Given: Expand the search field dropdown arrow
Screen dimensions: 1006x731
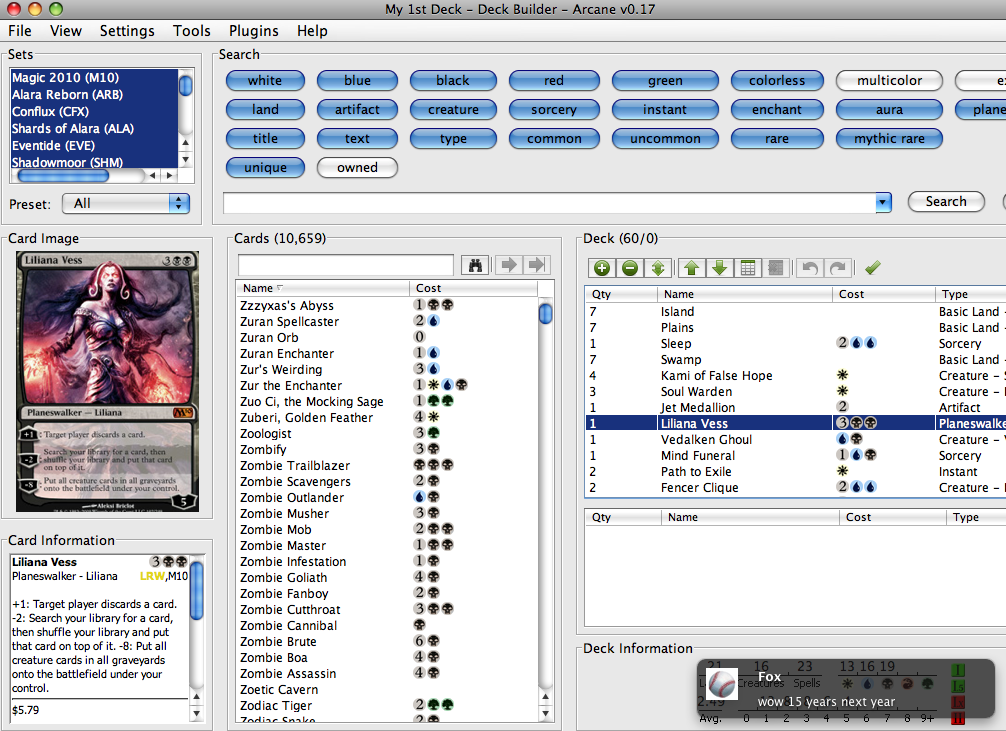Looking at the screenshot, I should click(x=883, y=203).
